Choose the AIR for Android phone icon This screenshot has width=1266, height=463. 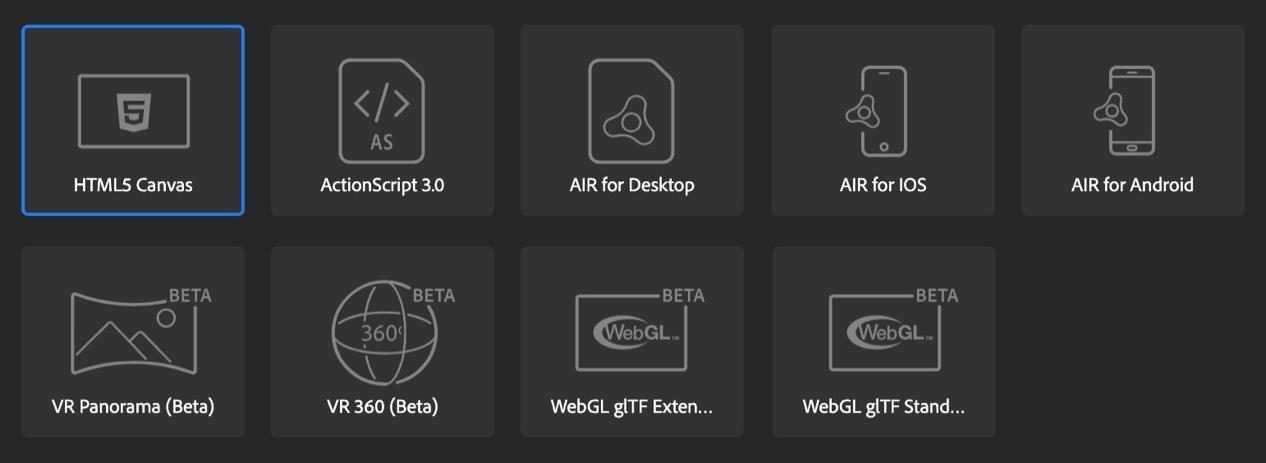coord(1126,111)
